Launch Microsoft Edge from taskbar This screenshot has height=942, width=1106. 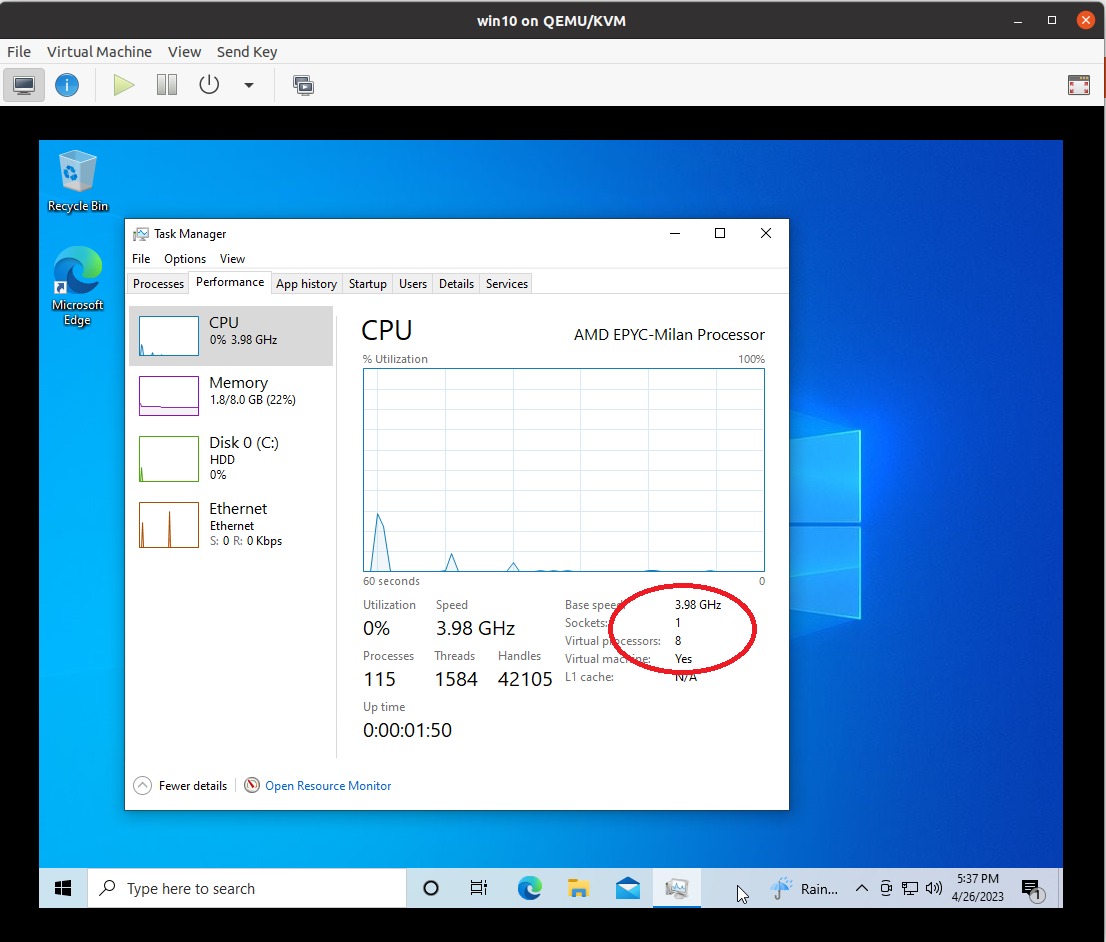(529, 888)
